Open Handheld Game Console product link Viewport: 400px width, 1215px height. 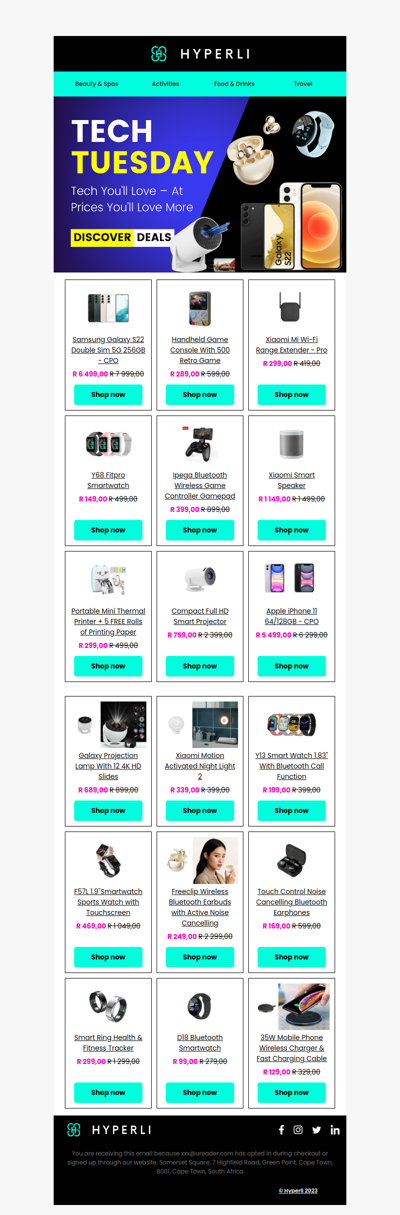tap(200, 350)
